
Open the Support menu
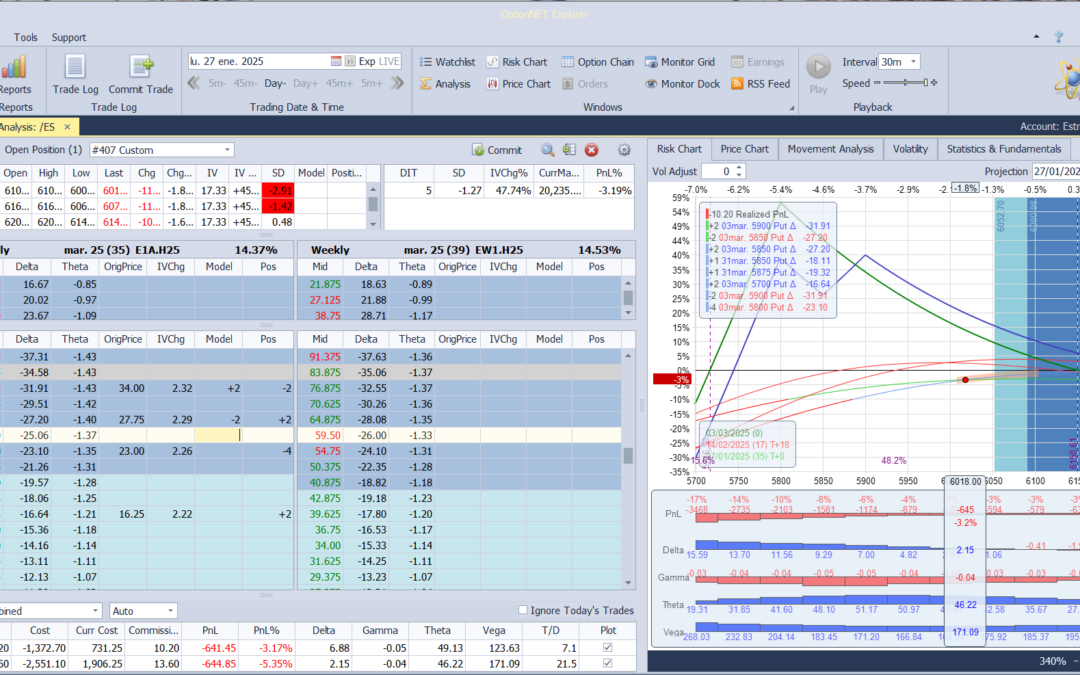click(69, 37)
